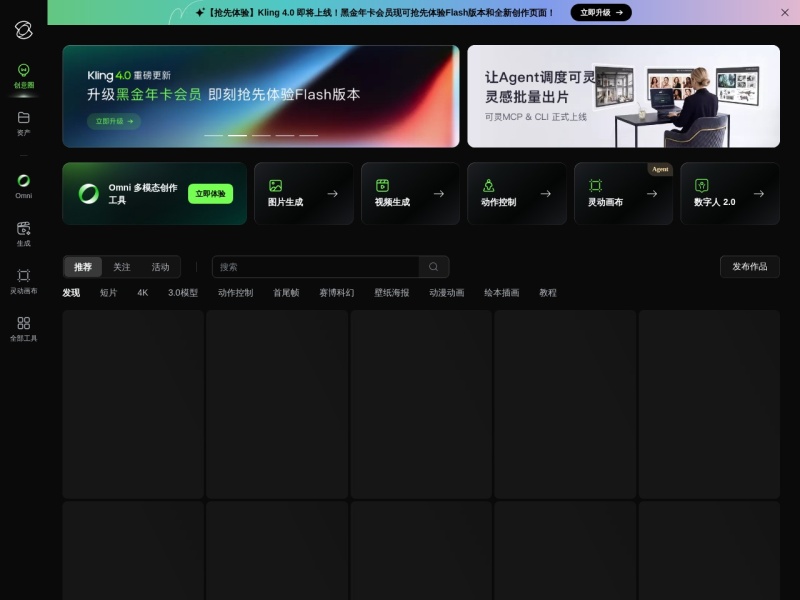Click the 立即体验 button on Omni card
This screenshot has height=600, width=800.
[x=210, y=193]
